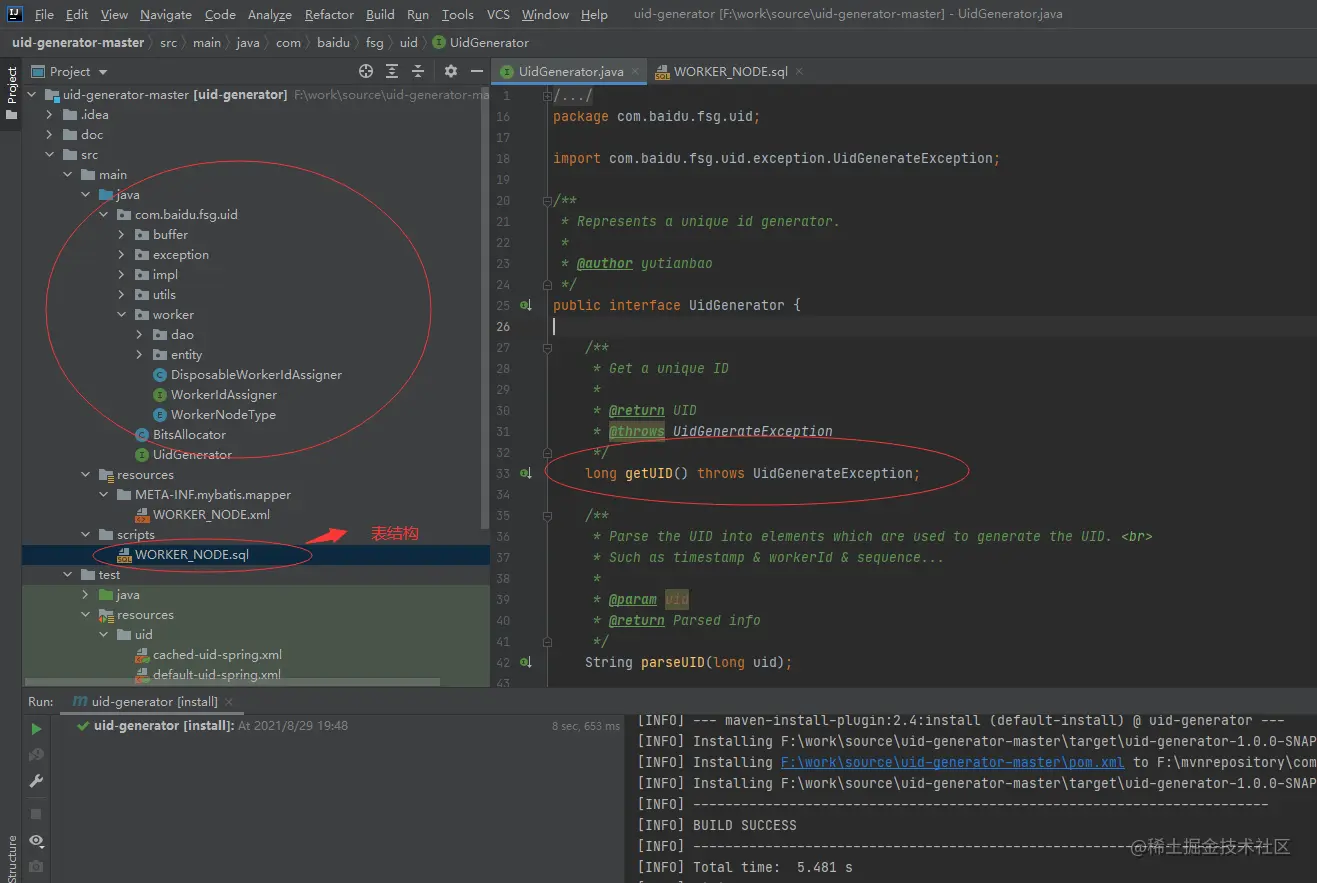Open the Navigate menu
Image resolution: width=1317 pixels, height=883 pixels.
tap(166, 15)
